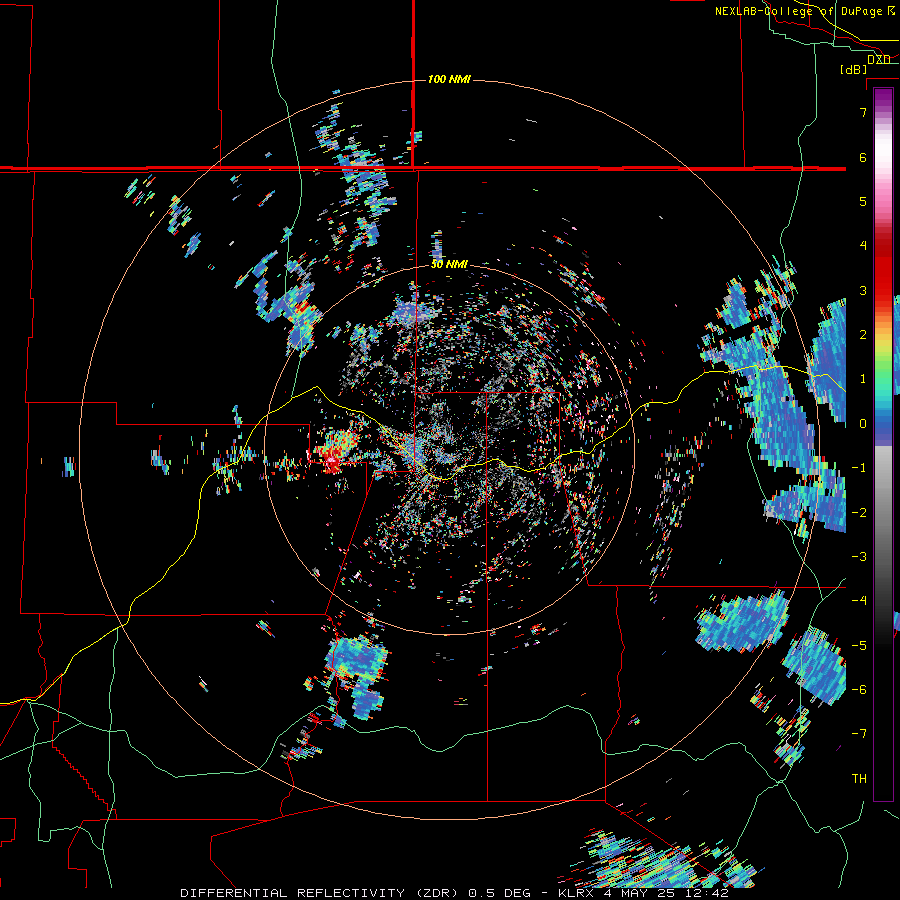Click the "2" value on the color scale

tap(863, 335)
